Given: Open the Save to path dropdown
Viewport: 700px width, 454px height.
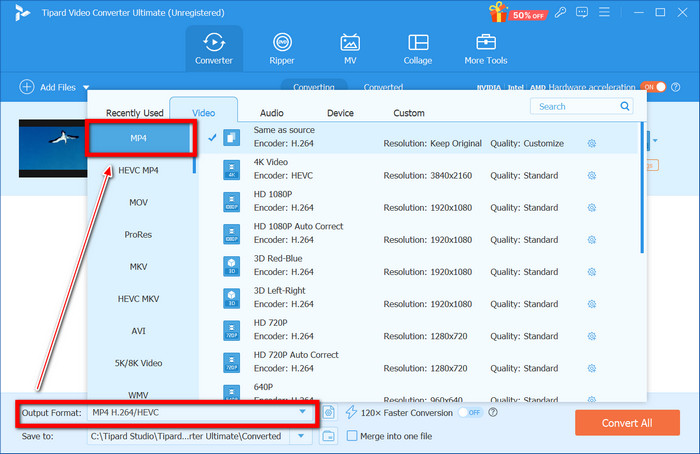Looking at the screenshot, I should pyautogui.click(x=301, y=436).
